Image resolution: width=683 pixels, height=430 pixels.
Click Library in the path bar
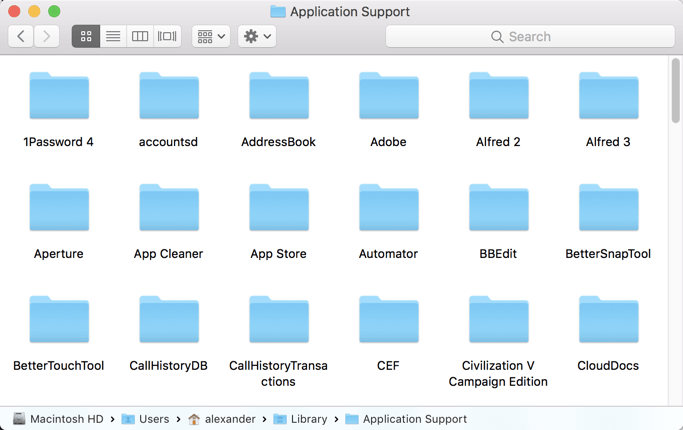pyautogui.click(x=300, y=419)
